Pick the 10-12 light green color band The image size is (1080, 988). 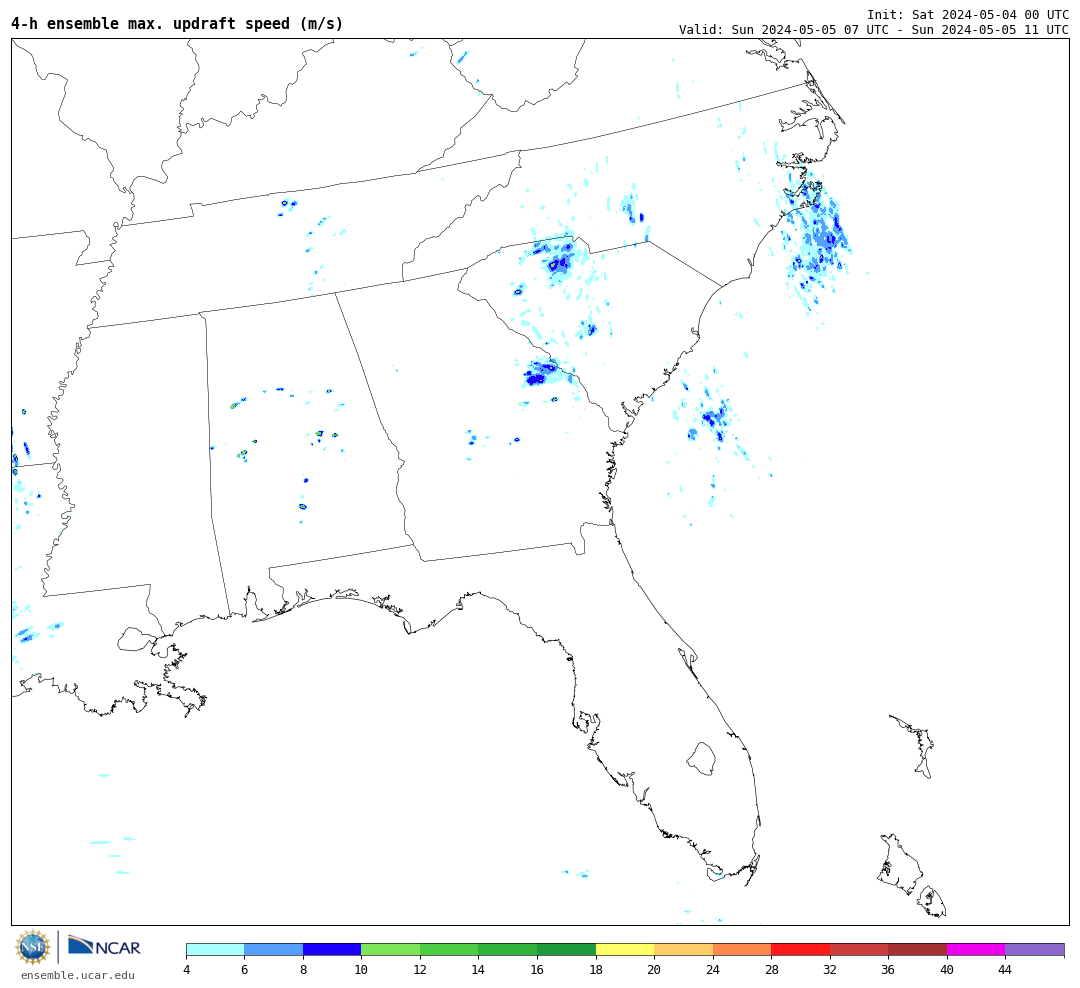(391, 949)
